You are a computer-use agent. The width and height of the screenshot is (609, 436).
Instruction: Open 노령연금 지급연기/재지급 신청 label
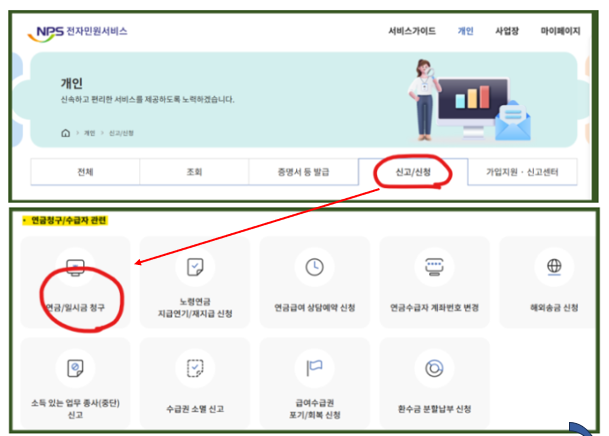195,308
